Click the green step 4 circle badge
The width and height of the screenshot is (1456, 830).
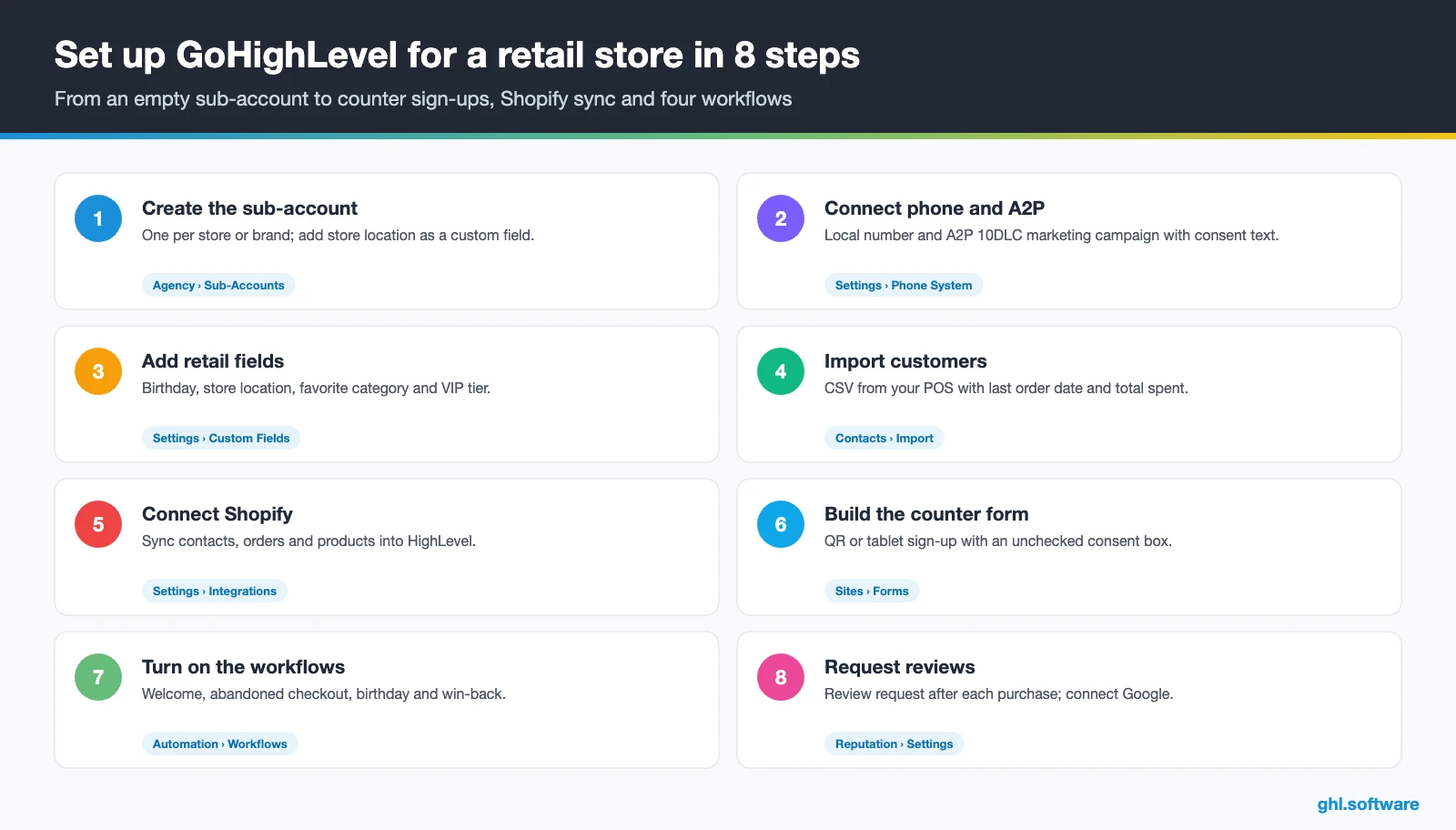pyautogui.click(x=781, y=371)
